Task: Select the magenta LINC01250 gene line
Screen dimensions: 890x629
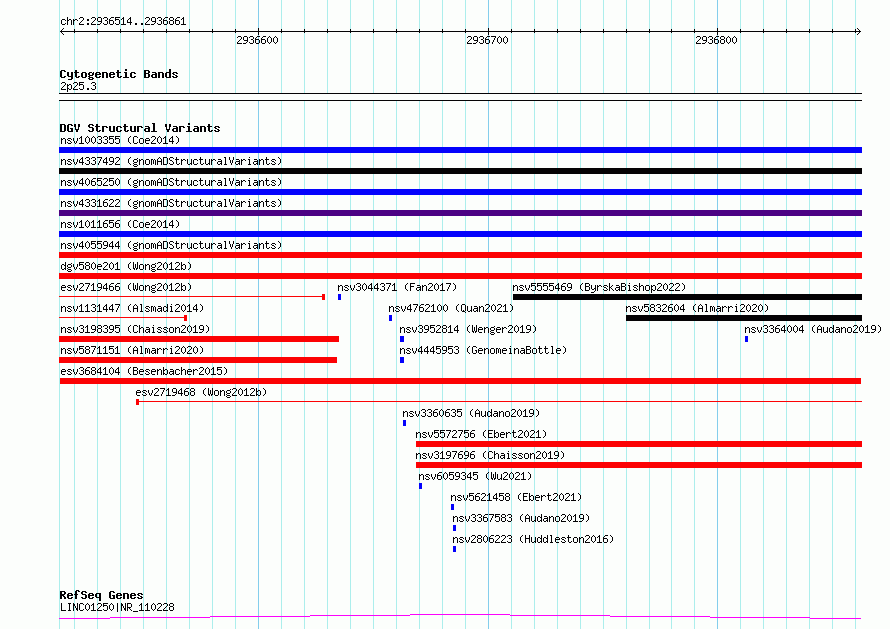Action: (x=460, y=617)
